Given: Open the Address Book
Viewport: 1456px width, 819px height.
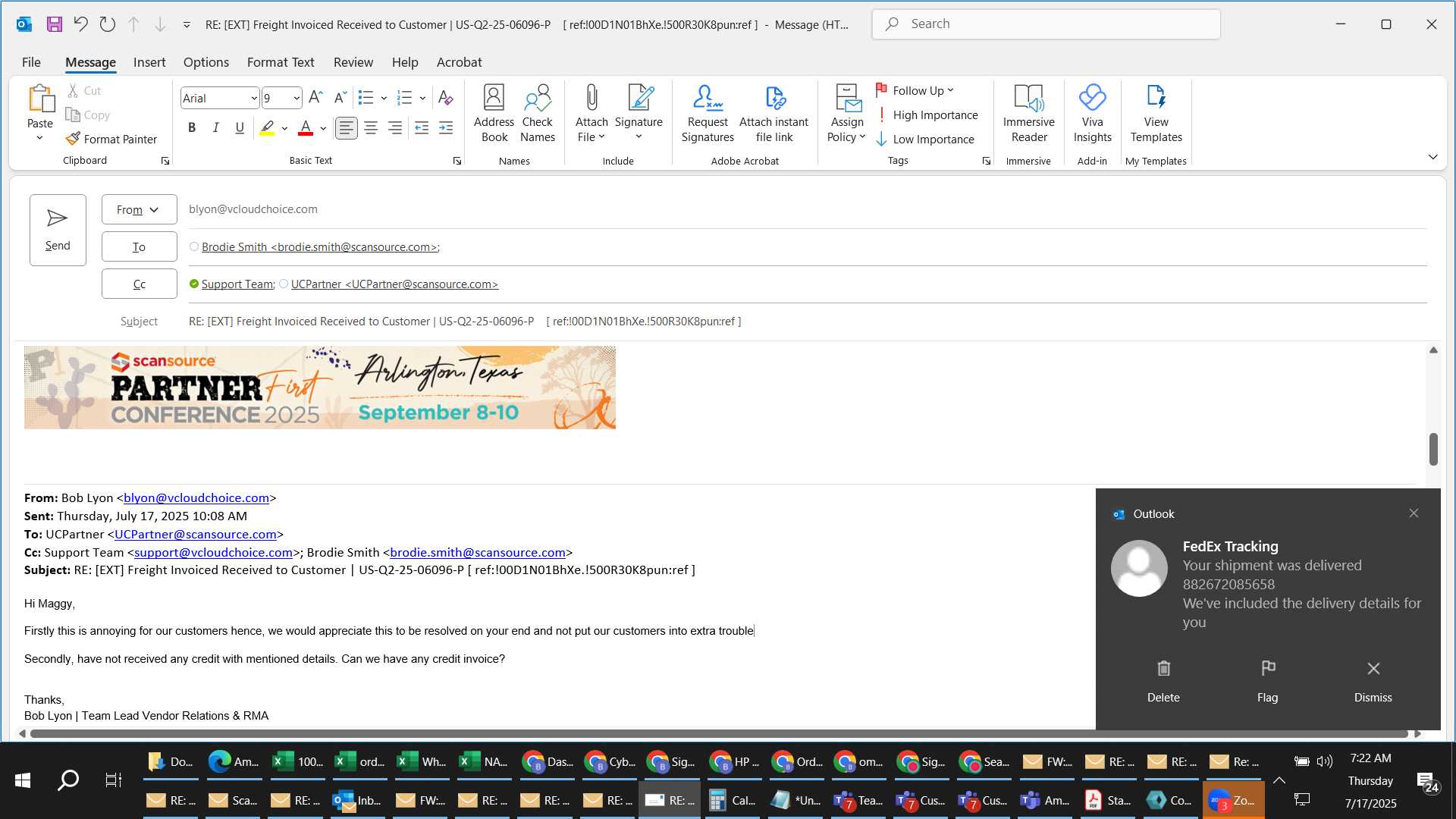Looking at the screenshot, I should point(494,114).
